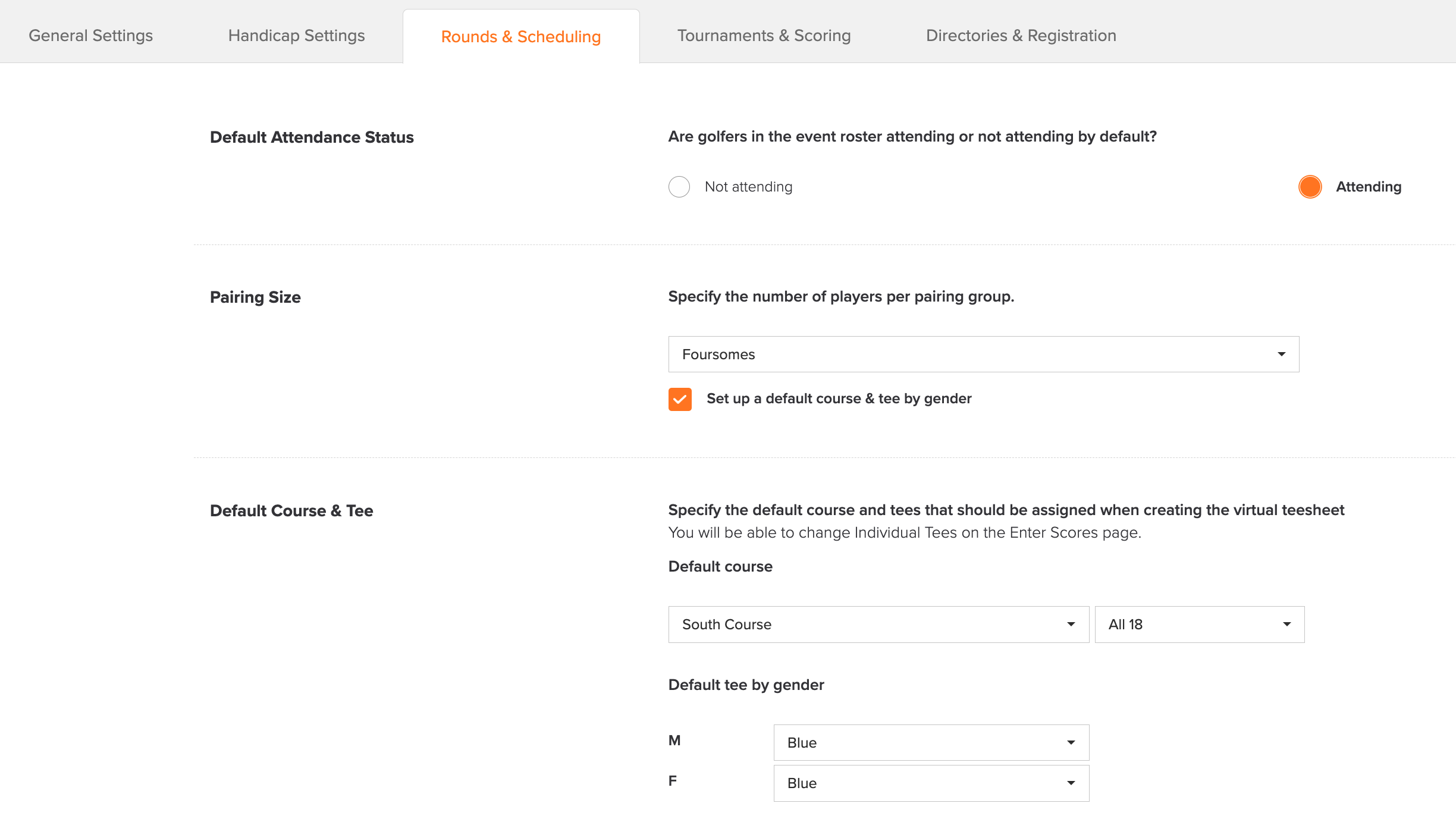Uncheck default course & tee by gender
1456x822 pixels.
pos(680,399)
